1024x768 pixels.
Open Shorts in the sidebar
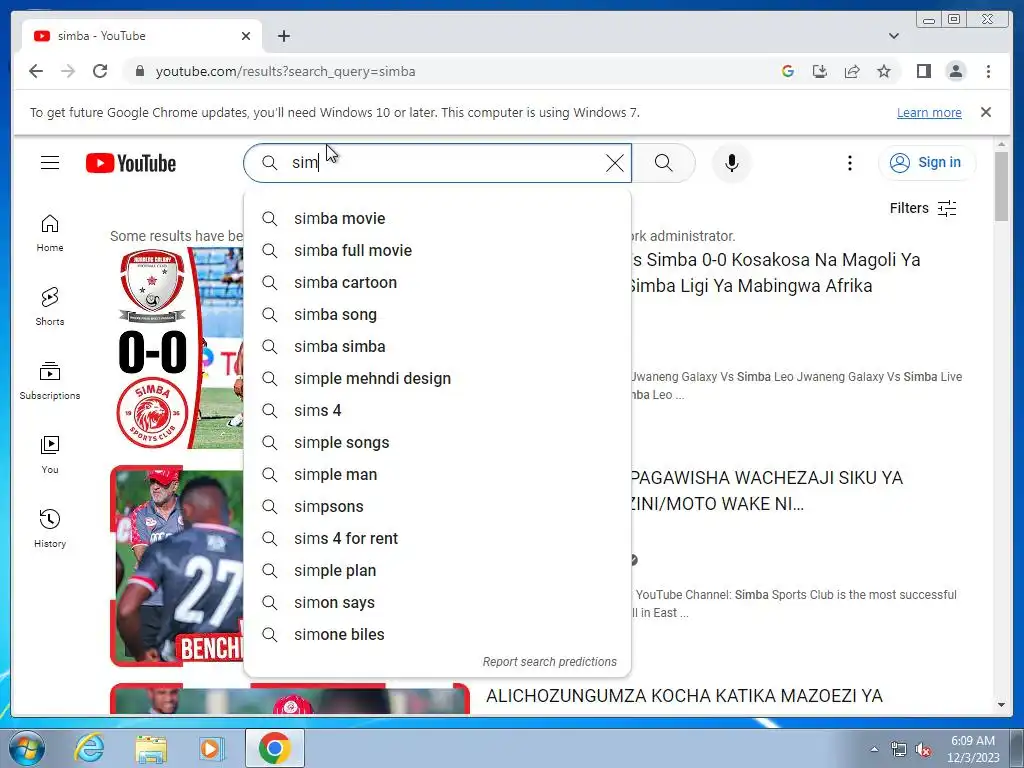click(50, 307)
